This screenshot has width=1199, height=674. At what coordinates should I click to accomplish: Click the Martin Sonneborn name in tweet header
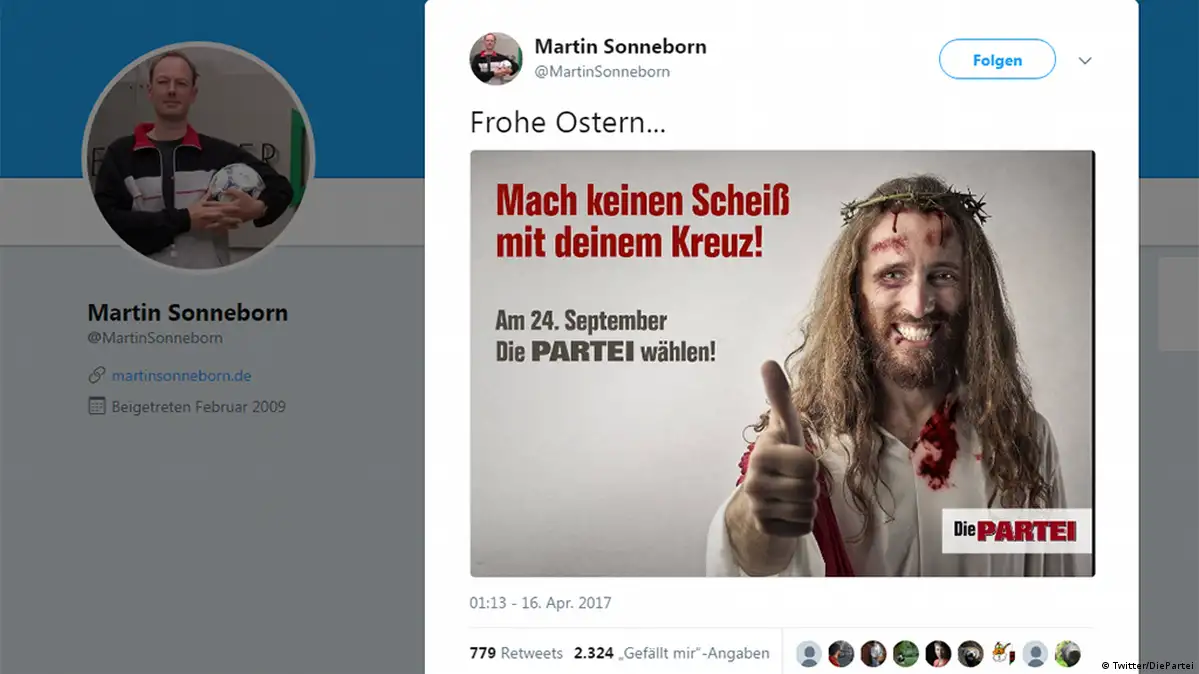(x=620, y=47)
